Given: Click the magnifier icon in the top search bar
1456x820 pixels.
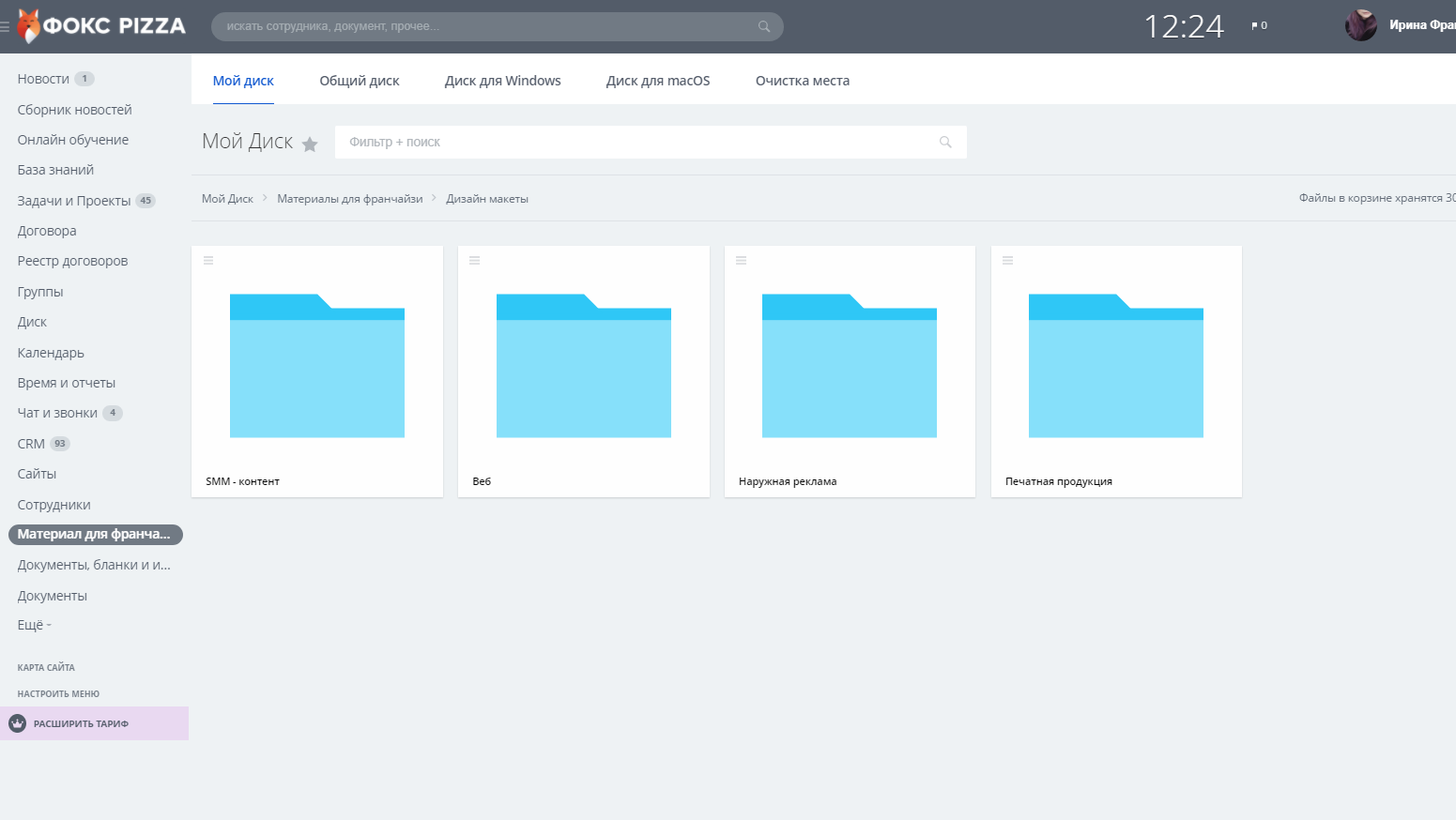Looking at the screenshot, I should click(764, 26).
